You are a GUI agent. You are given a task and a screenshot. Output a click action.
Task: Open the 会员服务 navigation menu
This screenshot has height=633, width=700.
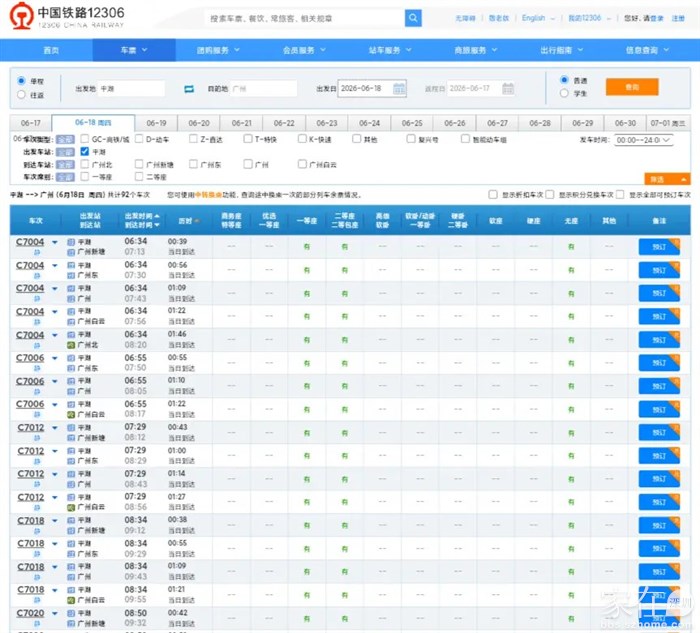click(304, 50)
